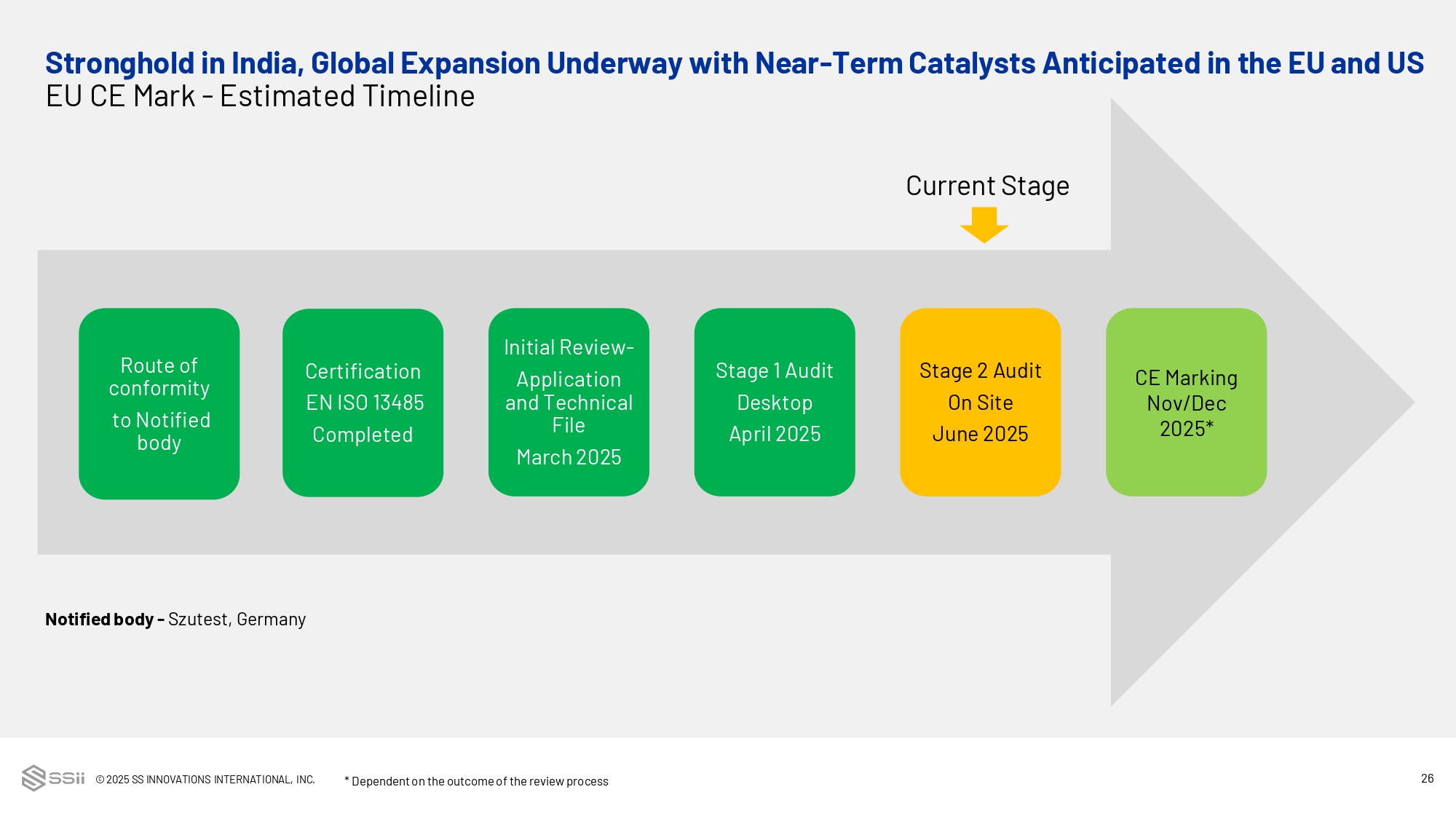Click the footnote about review process
1456x819 pixels.
476,781
